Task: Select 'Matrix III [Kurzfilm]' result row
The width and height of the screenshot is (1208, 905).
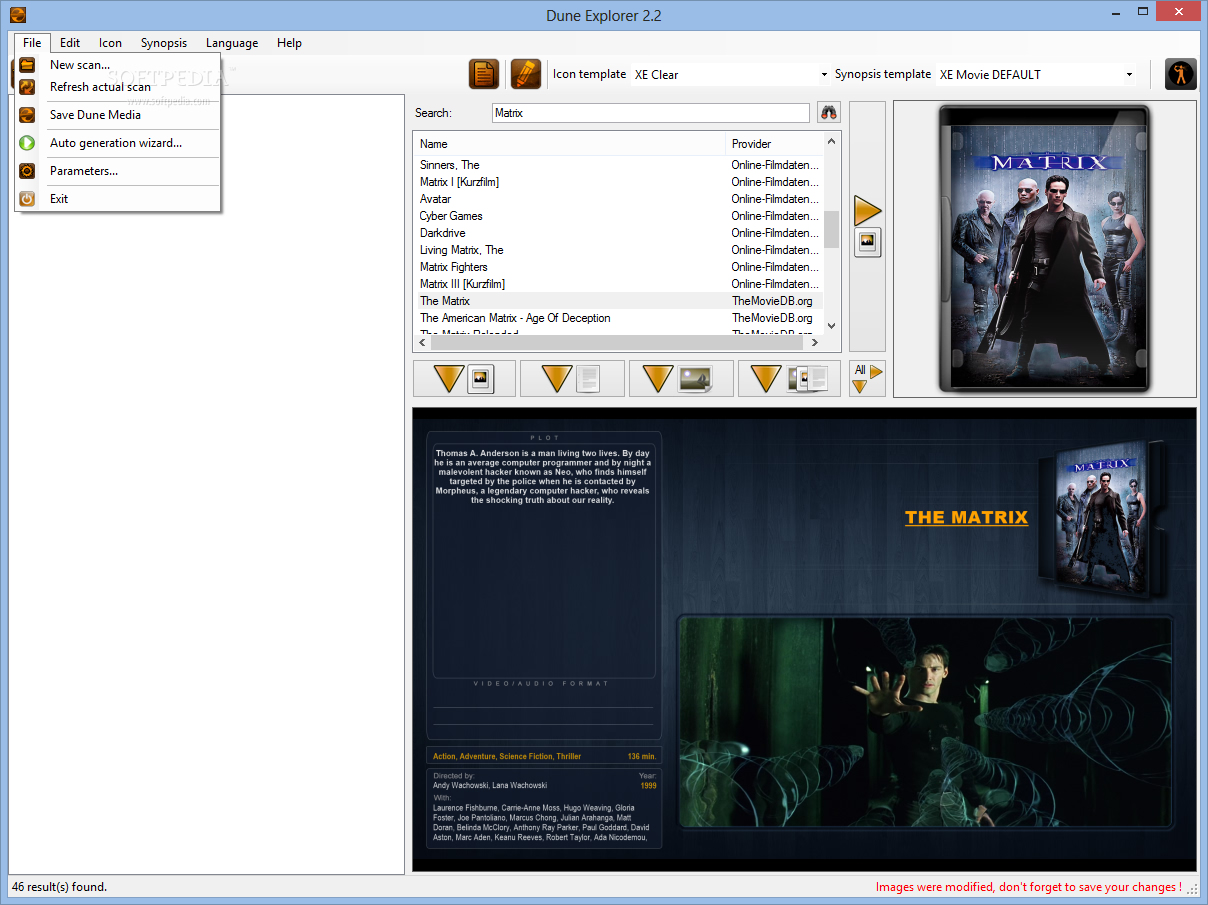Action: (x=618, y=284)
